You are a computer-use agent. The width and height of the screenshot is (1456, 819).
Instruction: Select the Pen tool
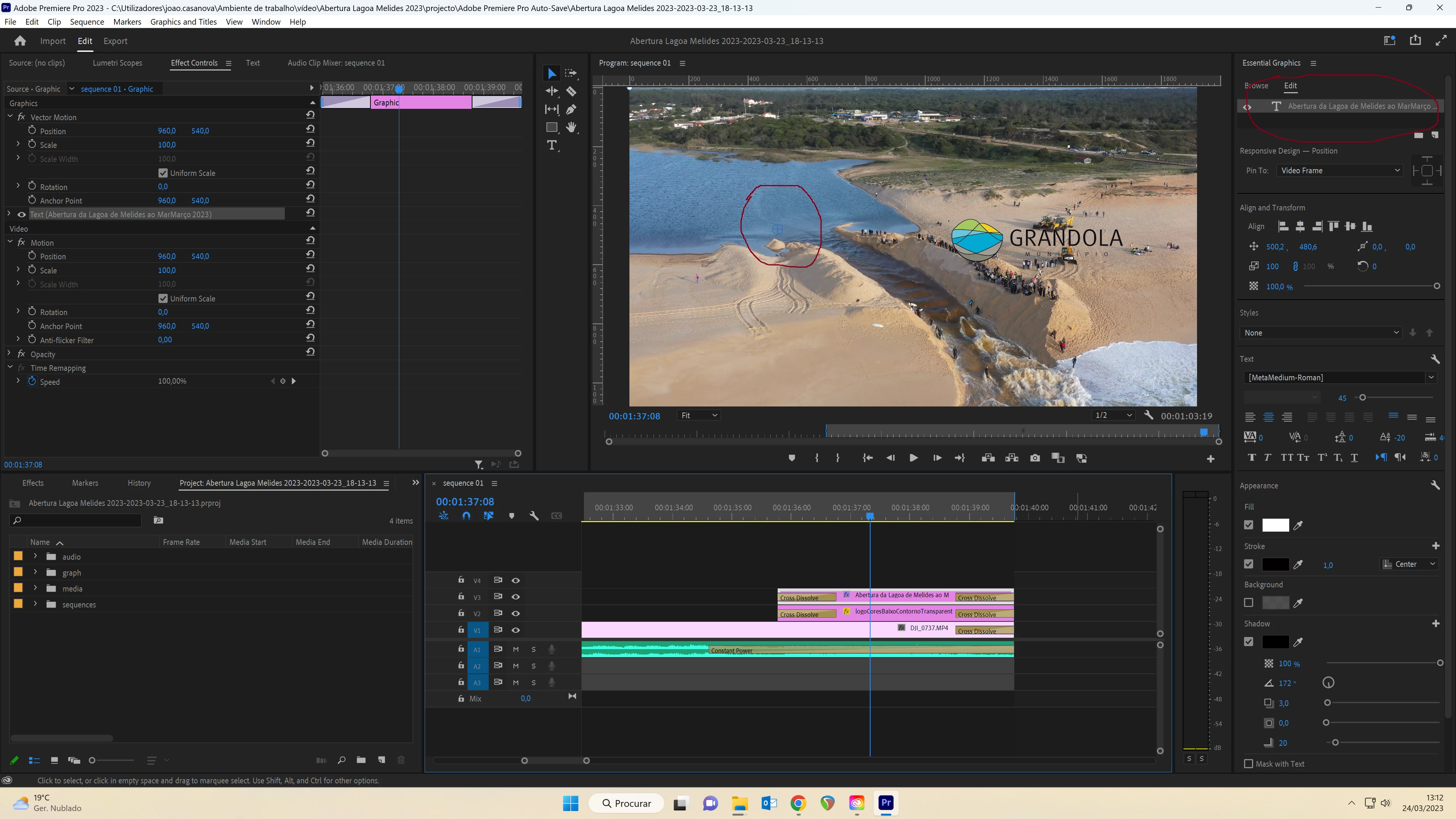click(571, 109)
